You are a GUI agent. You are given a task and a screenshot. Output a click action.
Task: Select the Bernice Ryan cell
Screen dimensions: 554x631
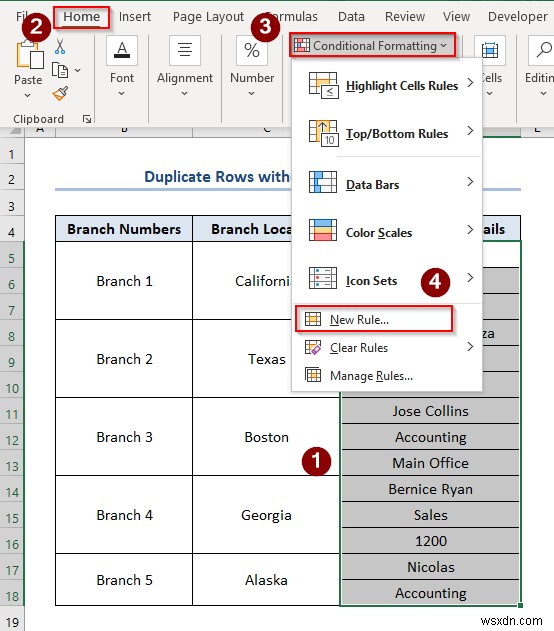point(430,489)
